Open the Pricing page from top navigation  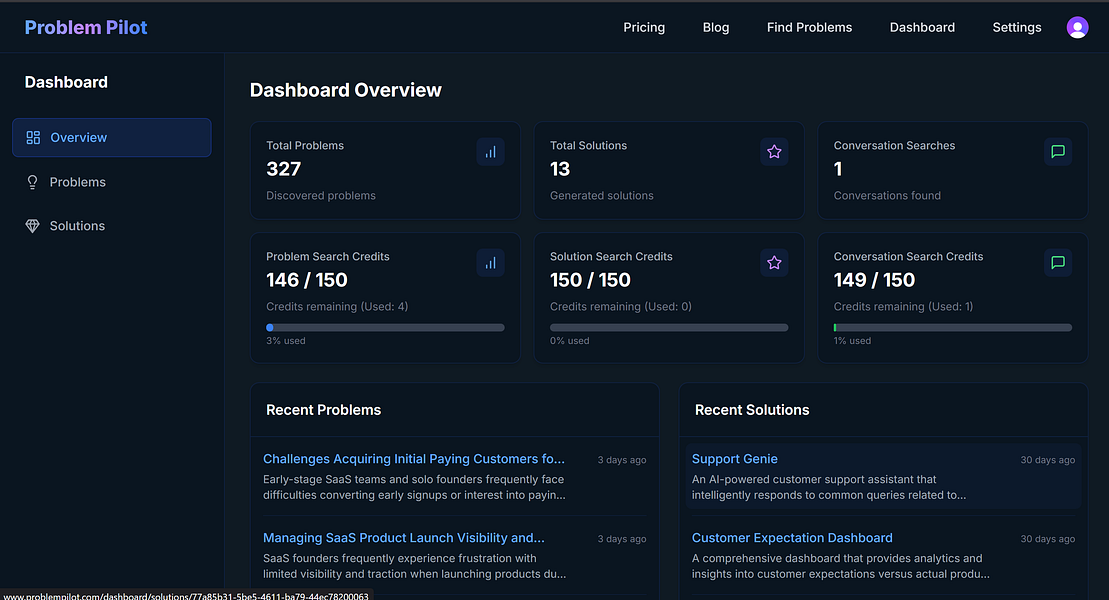pyautogui.click(x=644, y=28)
